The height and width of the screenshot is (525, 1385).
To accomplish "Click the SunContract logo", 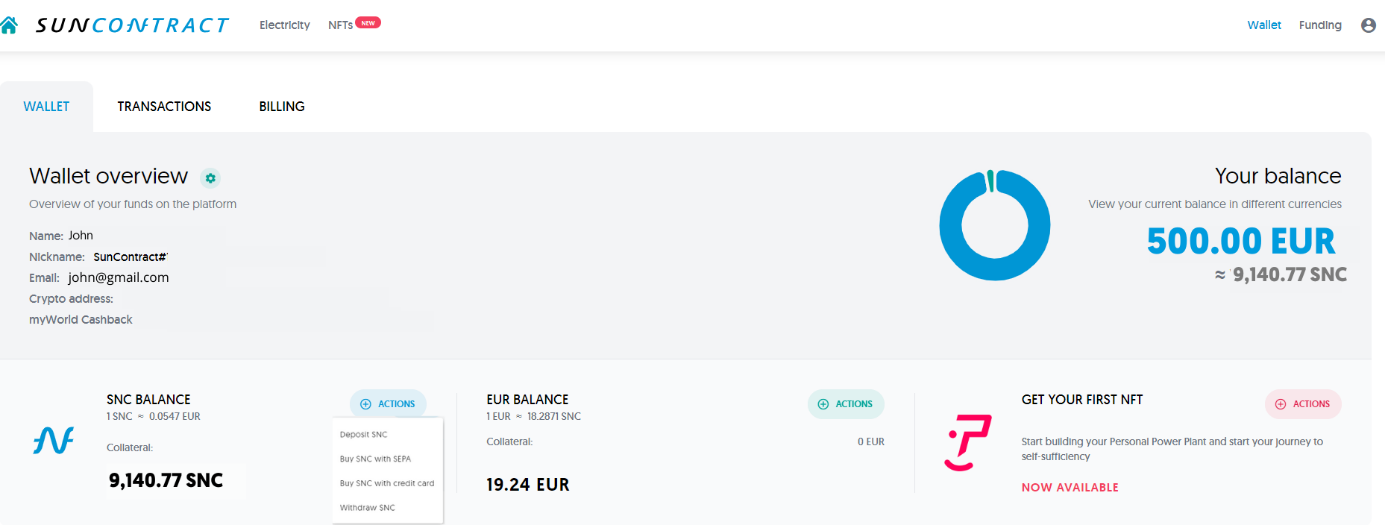I will (132, 25).
